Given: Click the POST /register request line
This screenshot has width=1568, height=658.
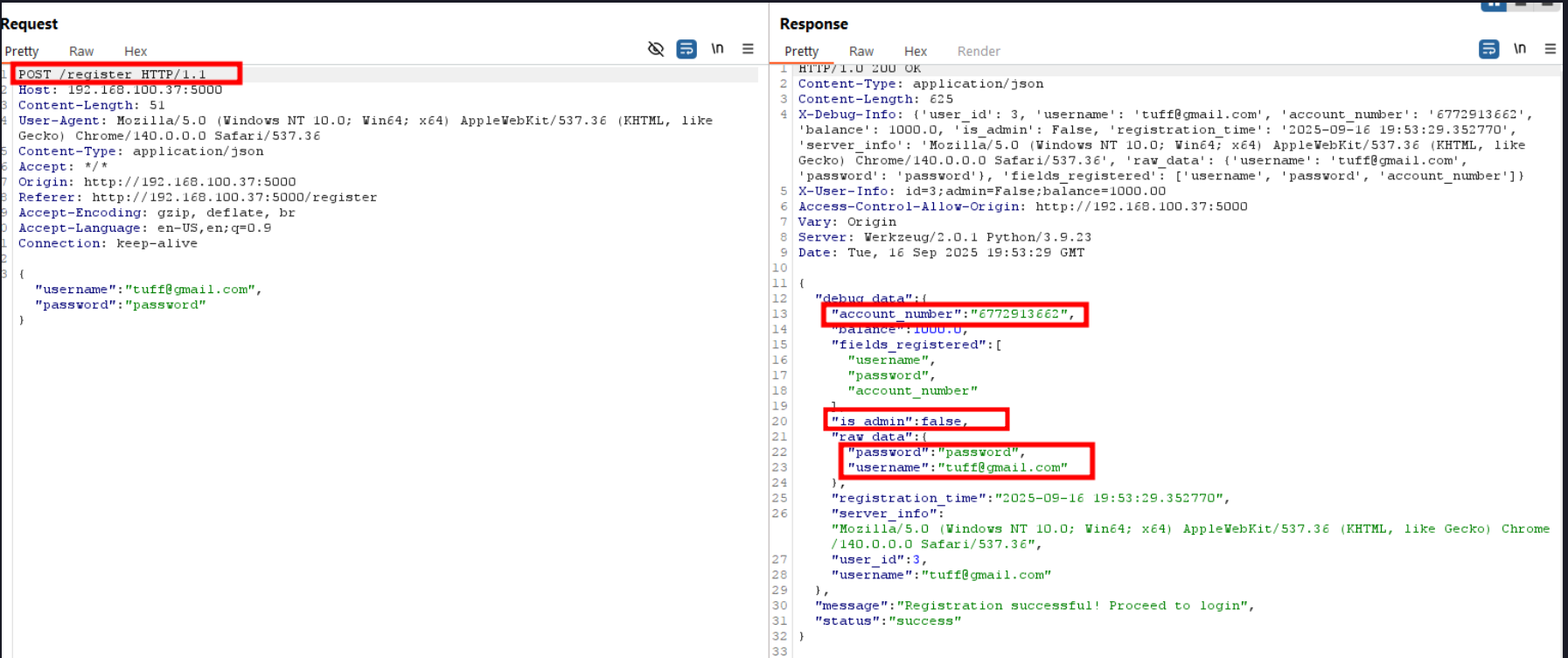Looking at the screenshot, I should pos(112,74).
